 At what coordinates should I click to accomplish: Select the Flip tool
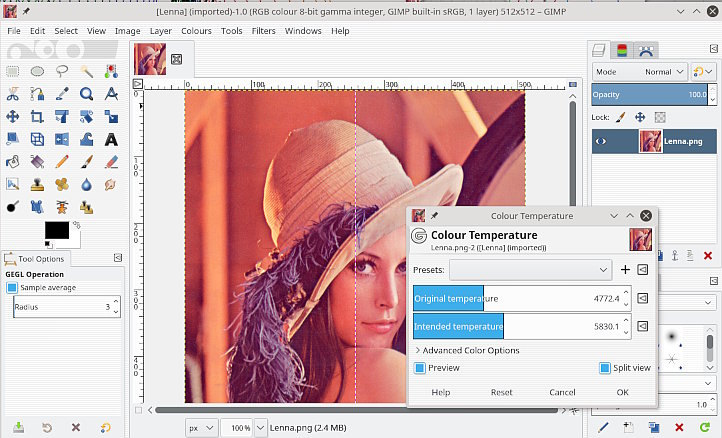pos(62,139)
